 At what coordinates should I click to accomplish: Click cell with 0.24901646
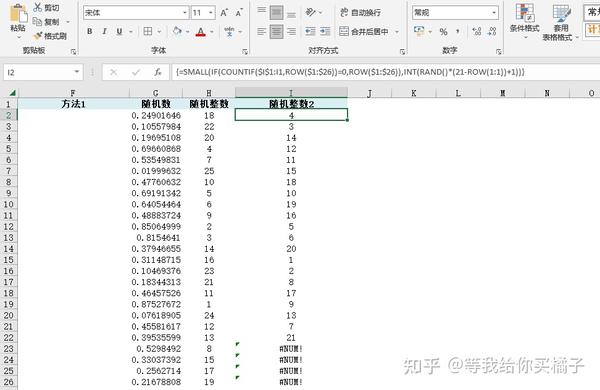tap(156, 115)
